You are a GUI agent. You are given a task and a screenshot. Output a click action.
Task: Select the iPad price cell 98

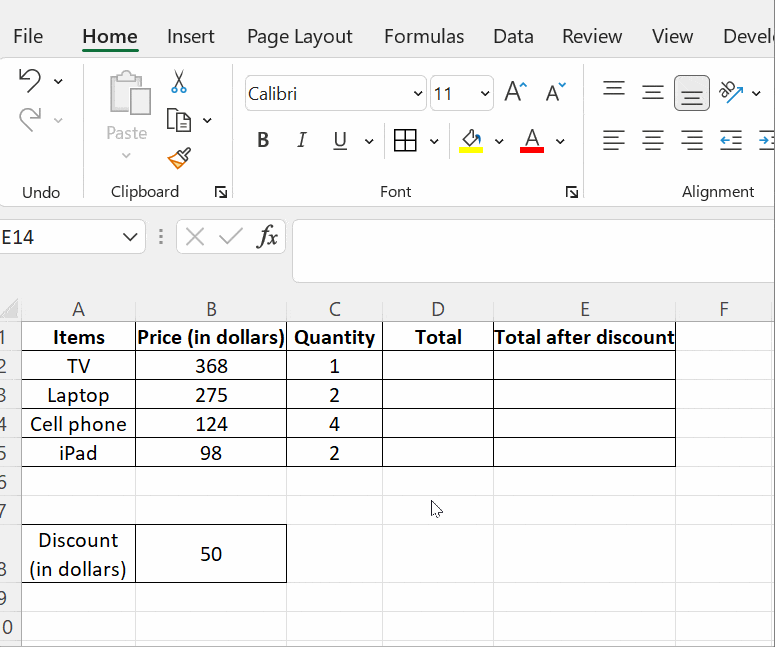(x=211, y=453)
